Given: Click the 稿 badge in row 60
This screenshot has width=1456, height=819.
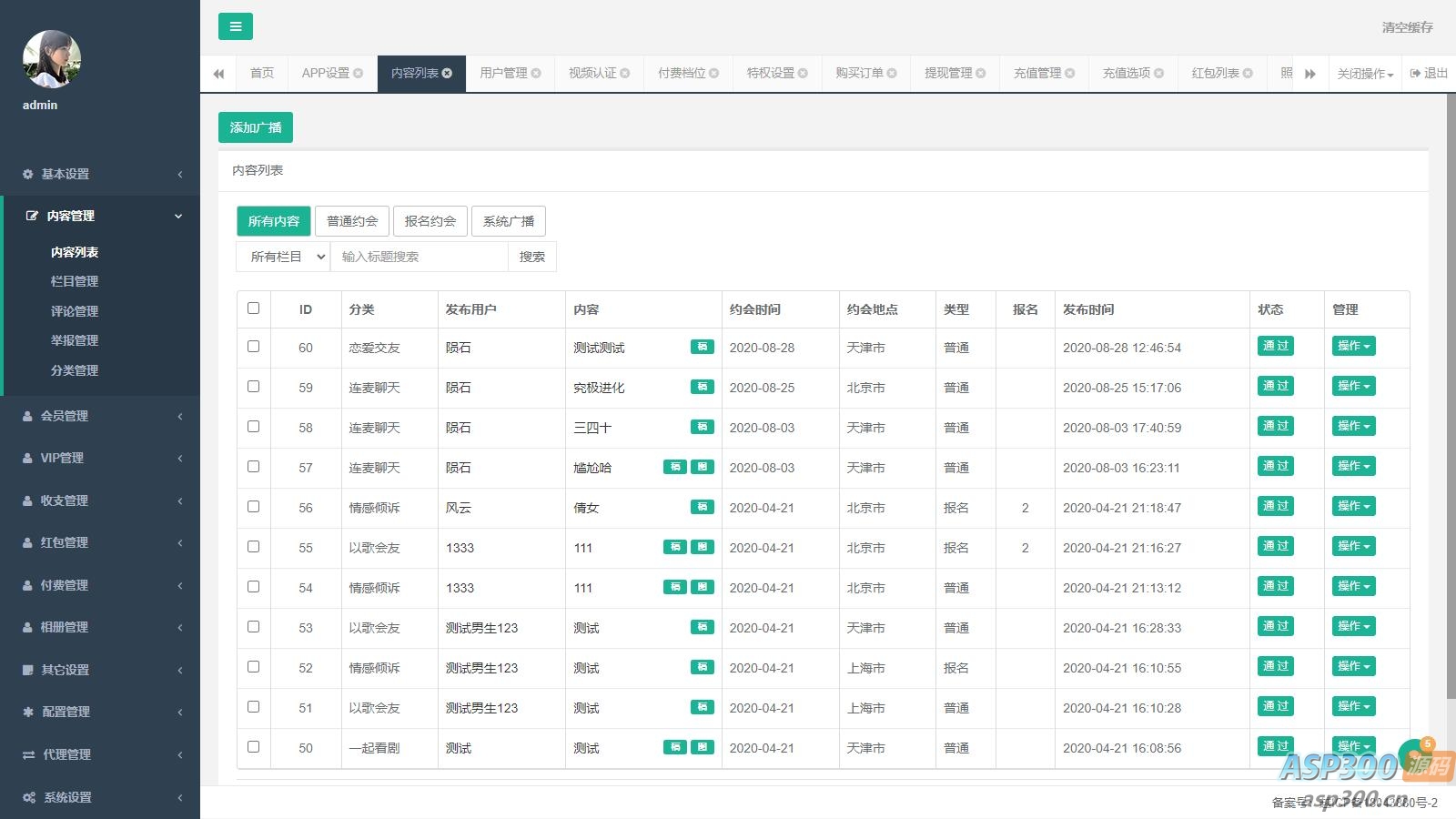Looking at the screenshot, I should pos(702,347).
